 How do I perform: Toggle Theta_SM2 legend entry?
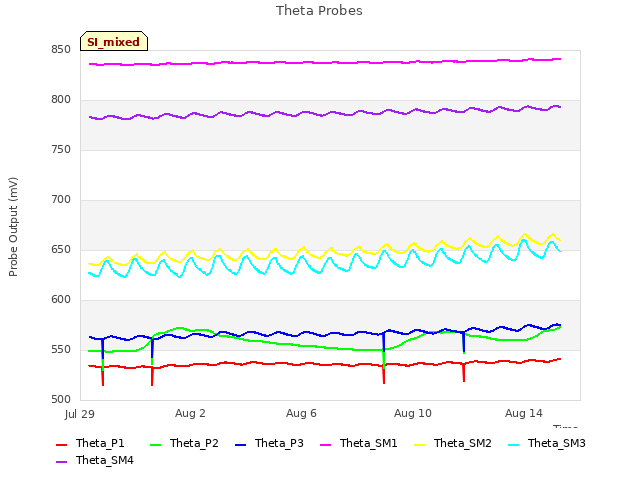(x=453, y=443)
